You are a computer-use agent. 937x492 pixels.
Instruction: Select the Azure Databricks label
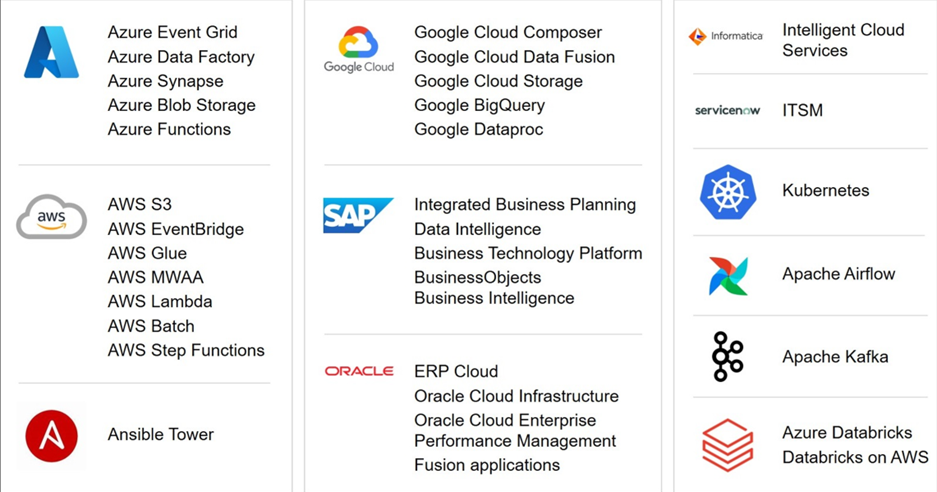click(x=847, y=433)
